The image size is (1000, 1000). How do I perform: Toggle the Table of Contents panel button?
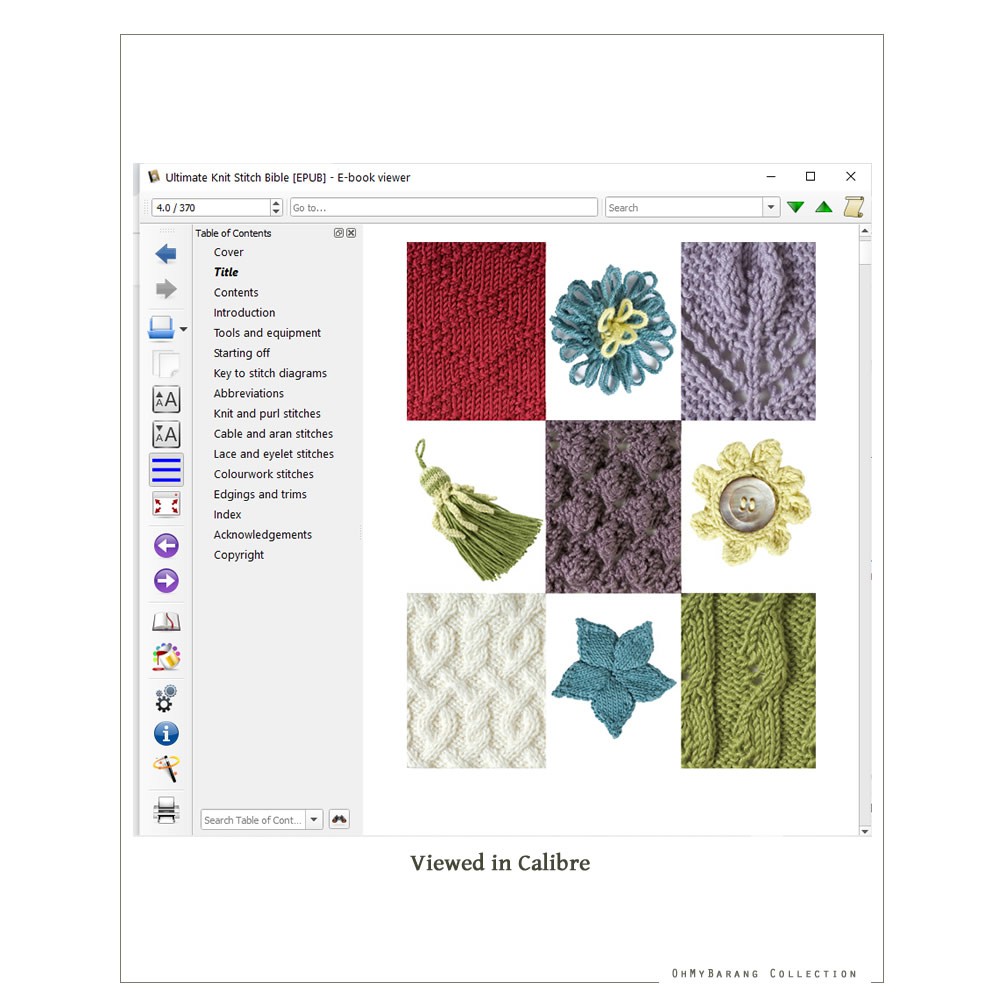click(166, 469)
